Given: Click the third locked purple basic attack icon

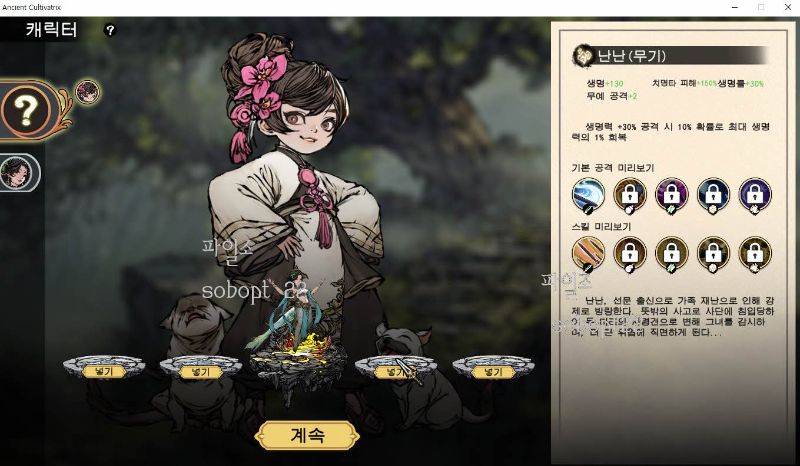Looking at the screenshot, I should 671,194.
